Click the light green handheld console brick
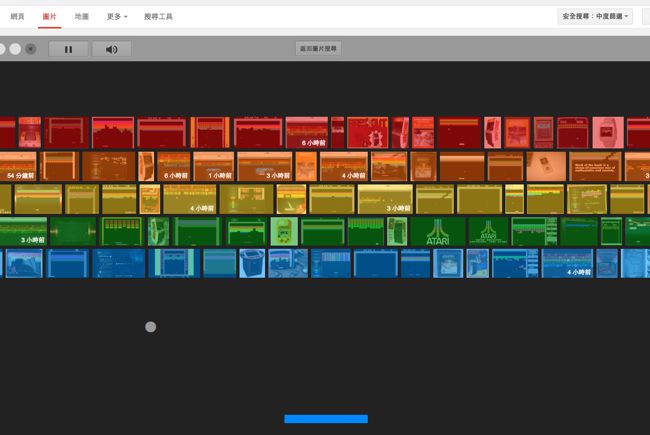Viewport: 650px width, 435px height. [x=284, y=231]
